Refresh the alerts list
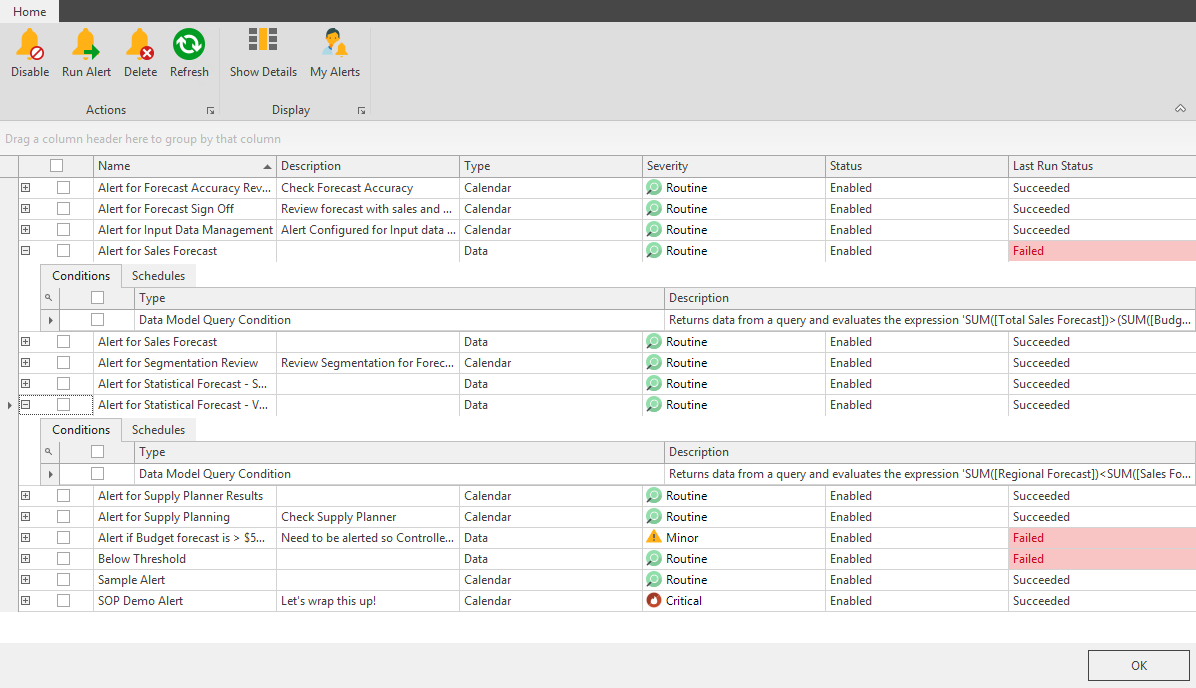Viewport: 1196px width, 688px height. pos(188,53)
